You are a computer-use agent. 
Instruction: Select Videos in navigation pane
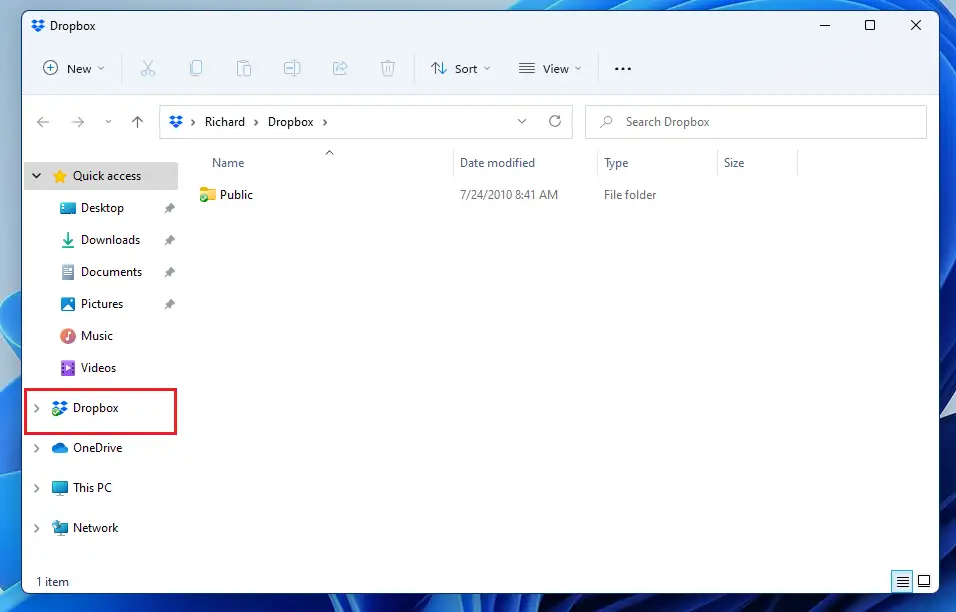[98, 368]
